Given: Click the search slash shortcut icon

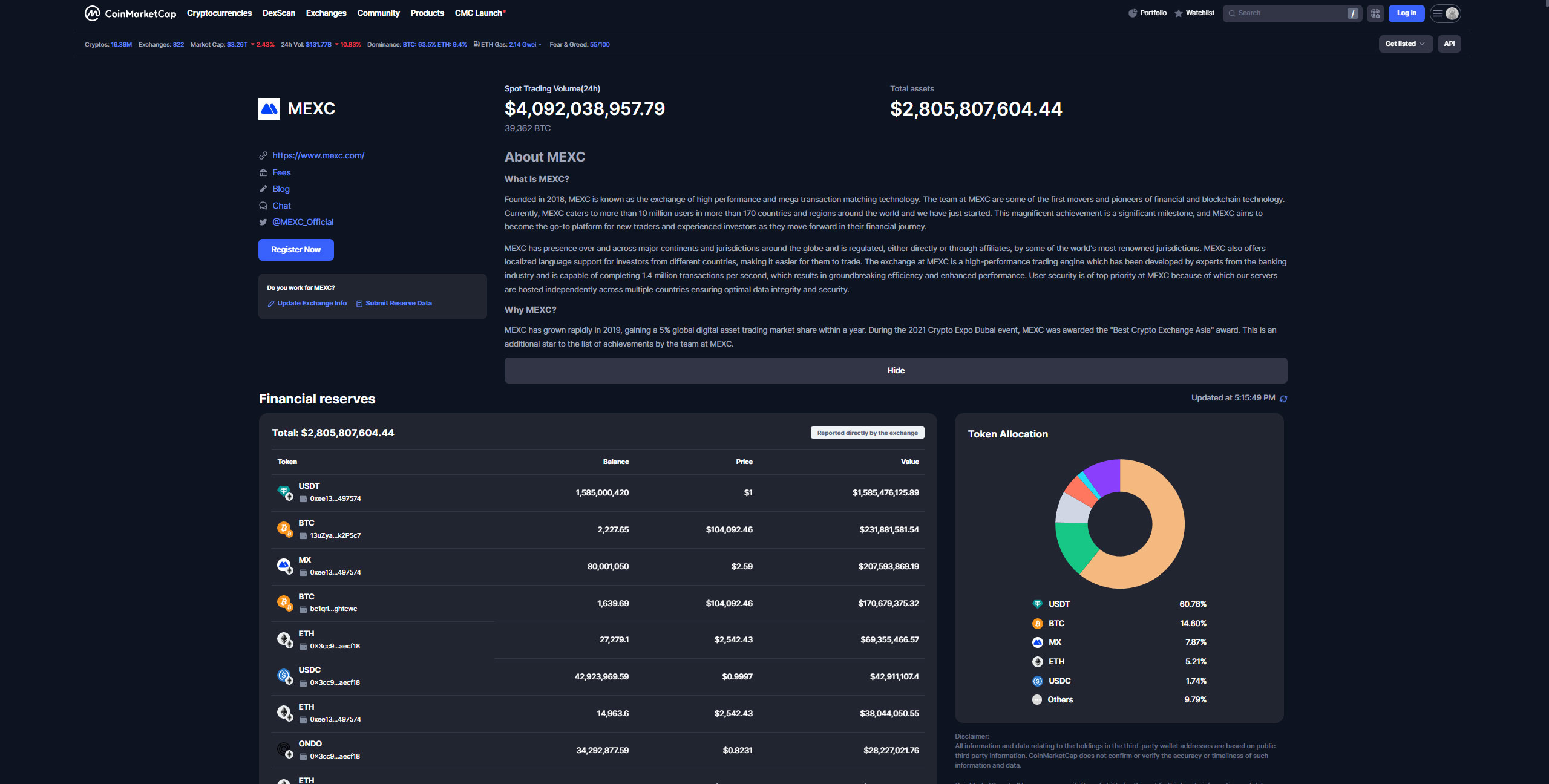Looking at the screenshot, I should pos(1352,13).
